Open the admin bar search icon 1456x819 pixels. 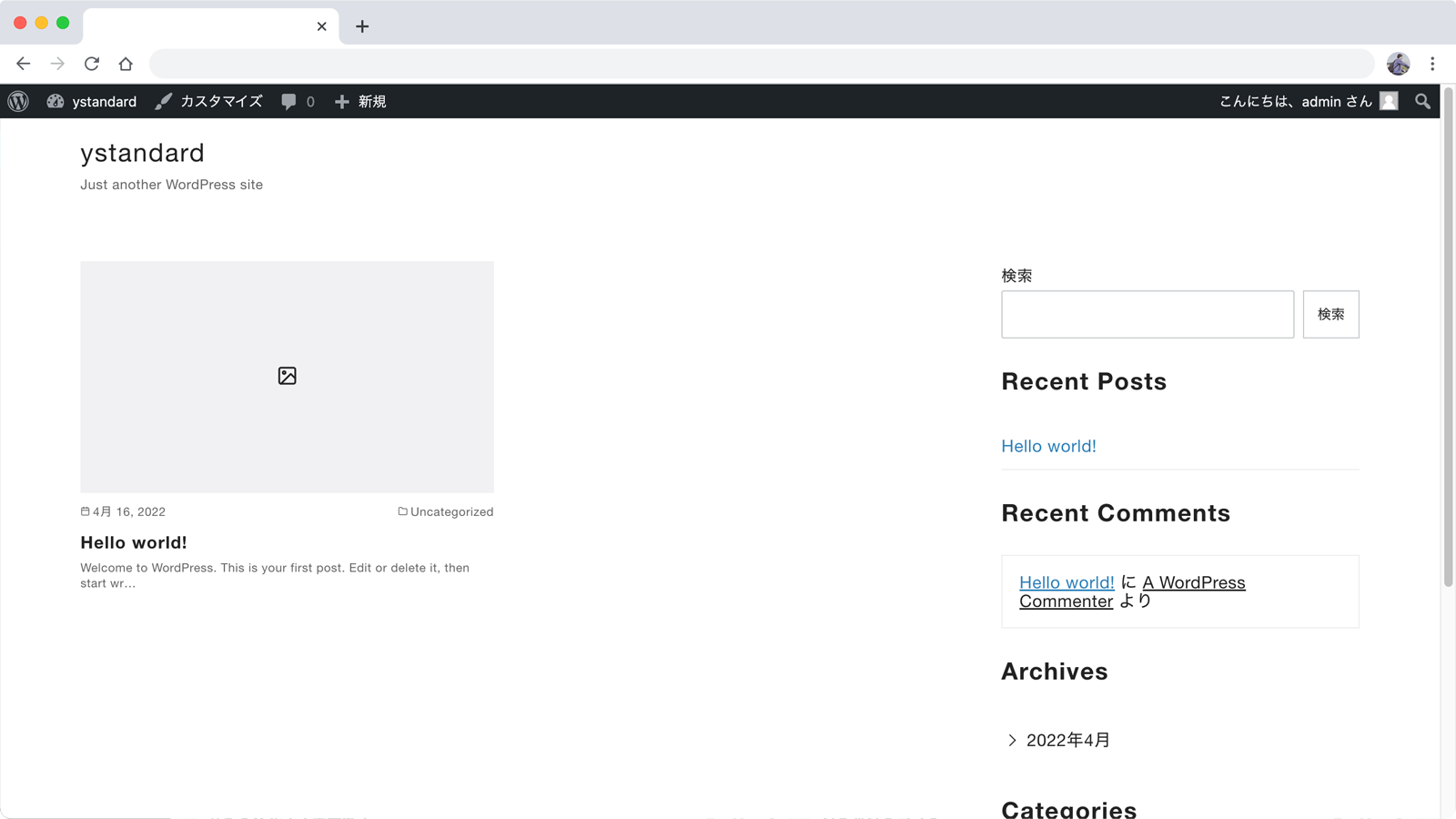[x=1421, y=101]
